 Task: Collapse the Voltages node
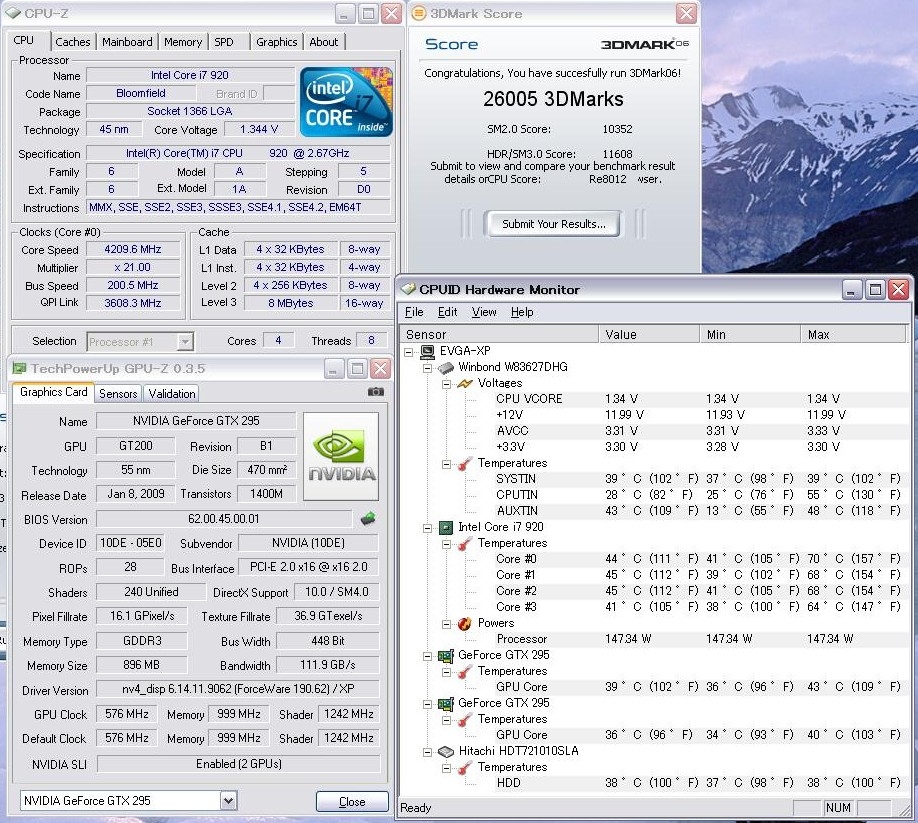(446, 384)
